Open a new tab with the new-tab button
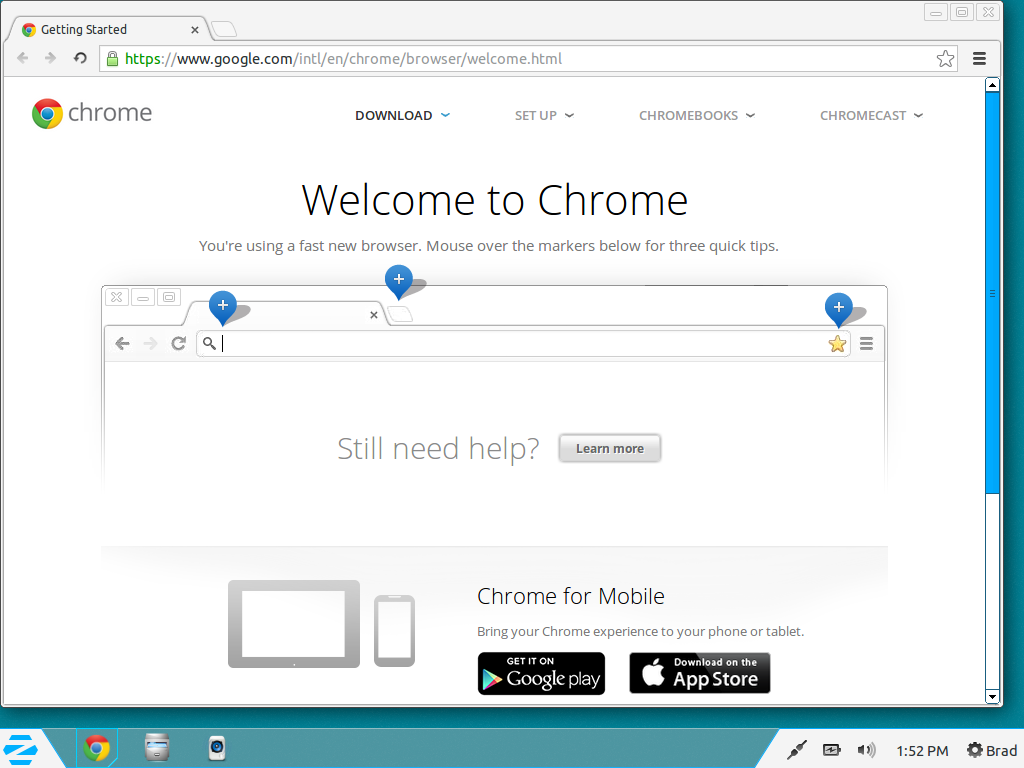1024x768 pixels. tap(224, 29)
